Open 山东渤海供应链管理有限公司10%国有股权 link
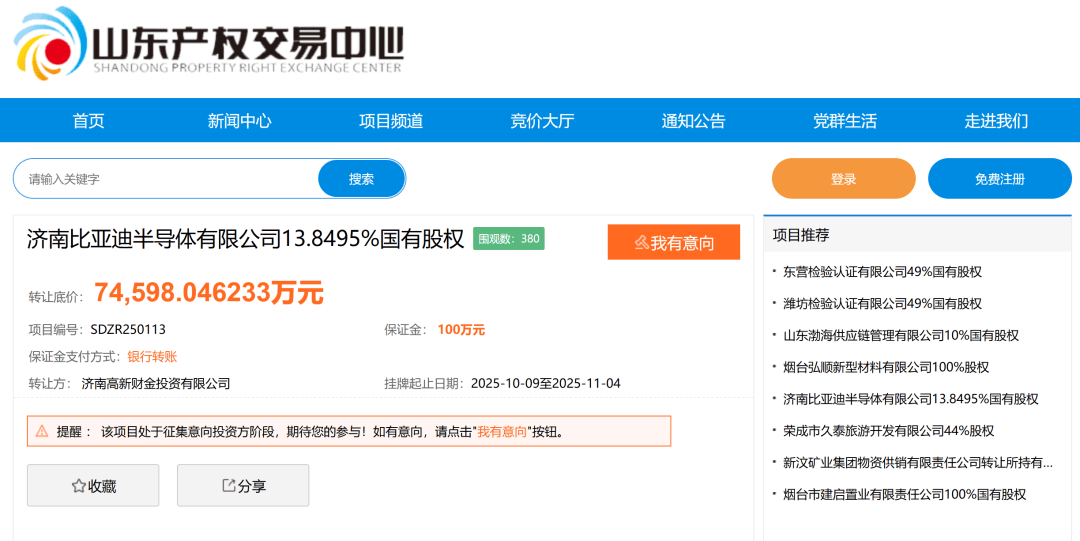 click(901, 335)
